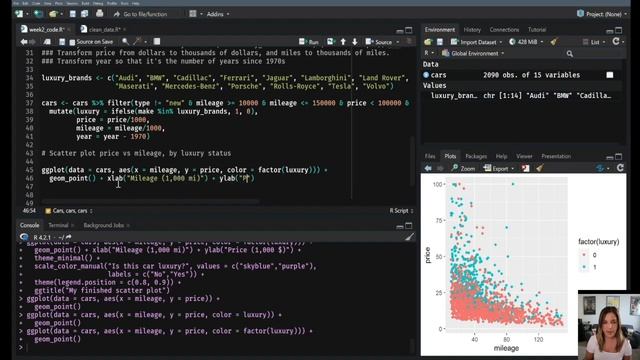This screenshot has width=640, height=360.
Task: Switch to the Background Jobs tab
Action: pos(104,225)
